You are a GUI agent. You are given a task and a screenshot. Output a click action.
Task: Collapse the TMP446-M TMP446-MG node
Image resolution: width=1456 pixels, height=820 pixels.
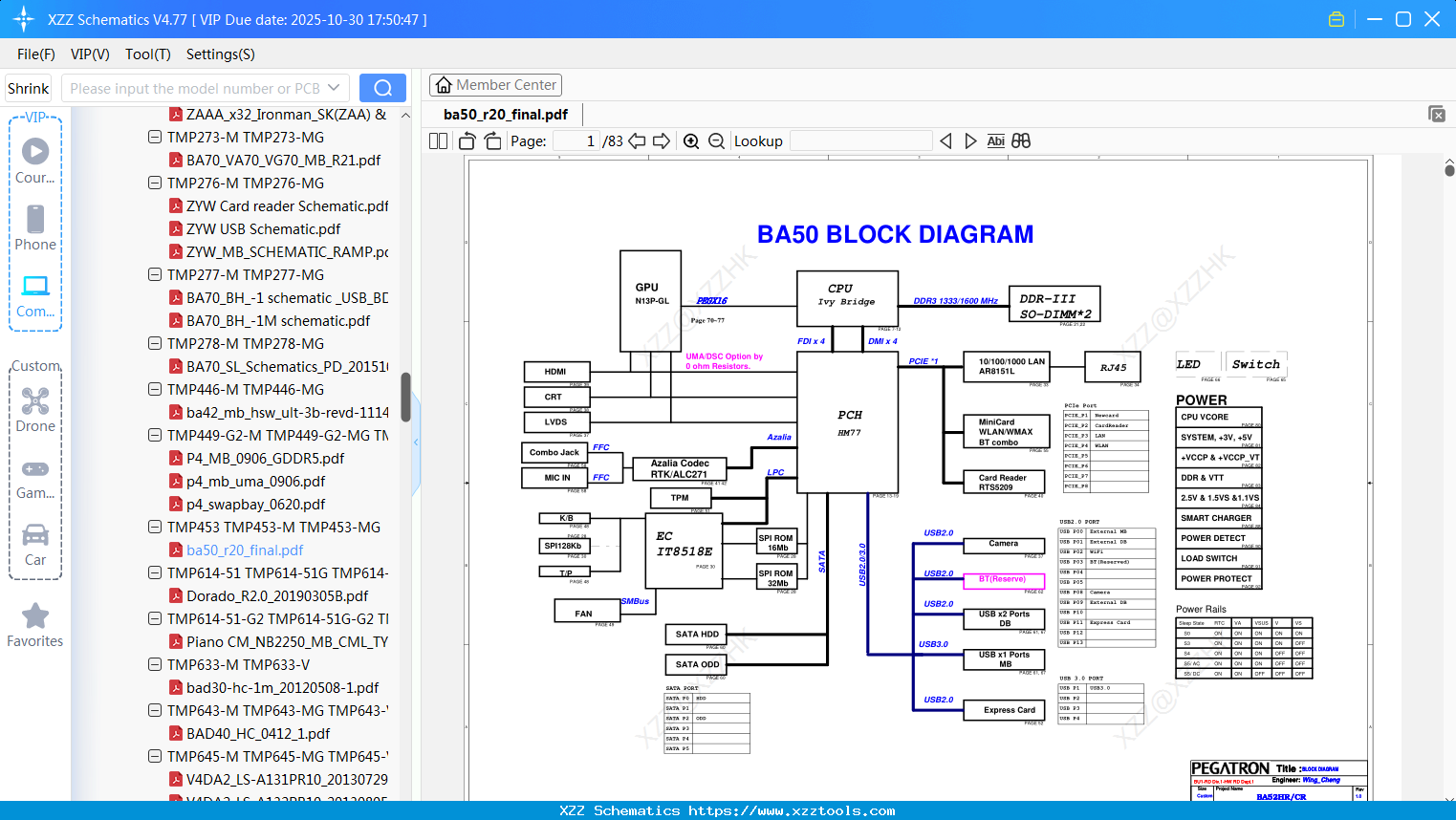pos(155,389)
